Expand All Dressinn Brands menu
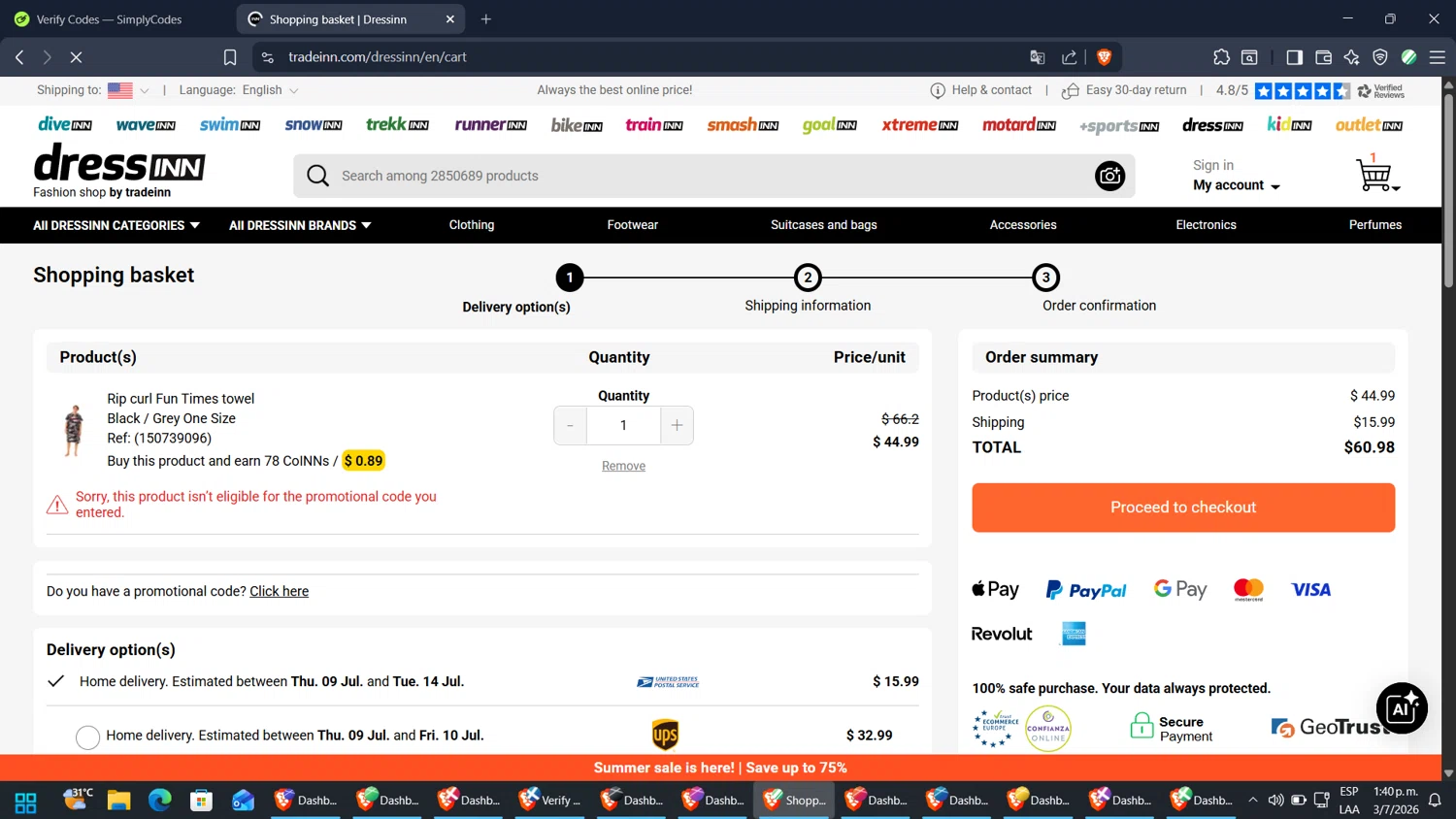 pos(300,225)
